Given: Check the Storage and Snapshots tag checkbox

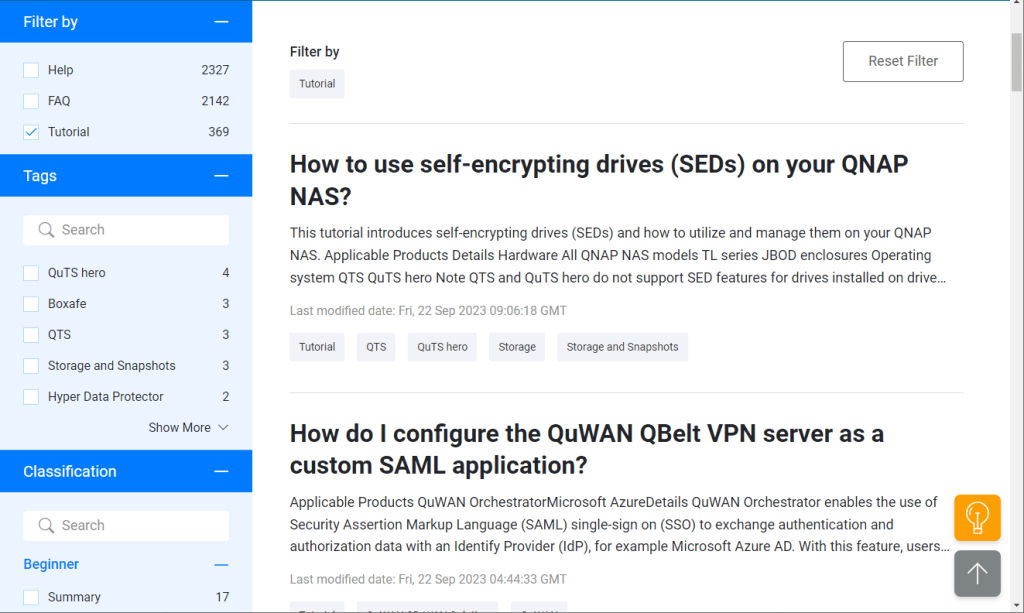Looking at the screenshot, I should coord(31,366).
